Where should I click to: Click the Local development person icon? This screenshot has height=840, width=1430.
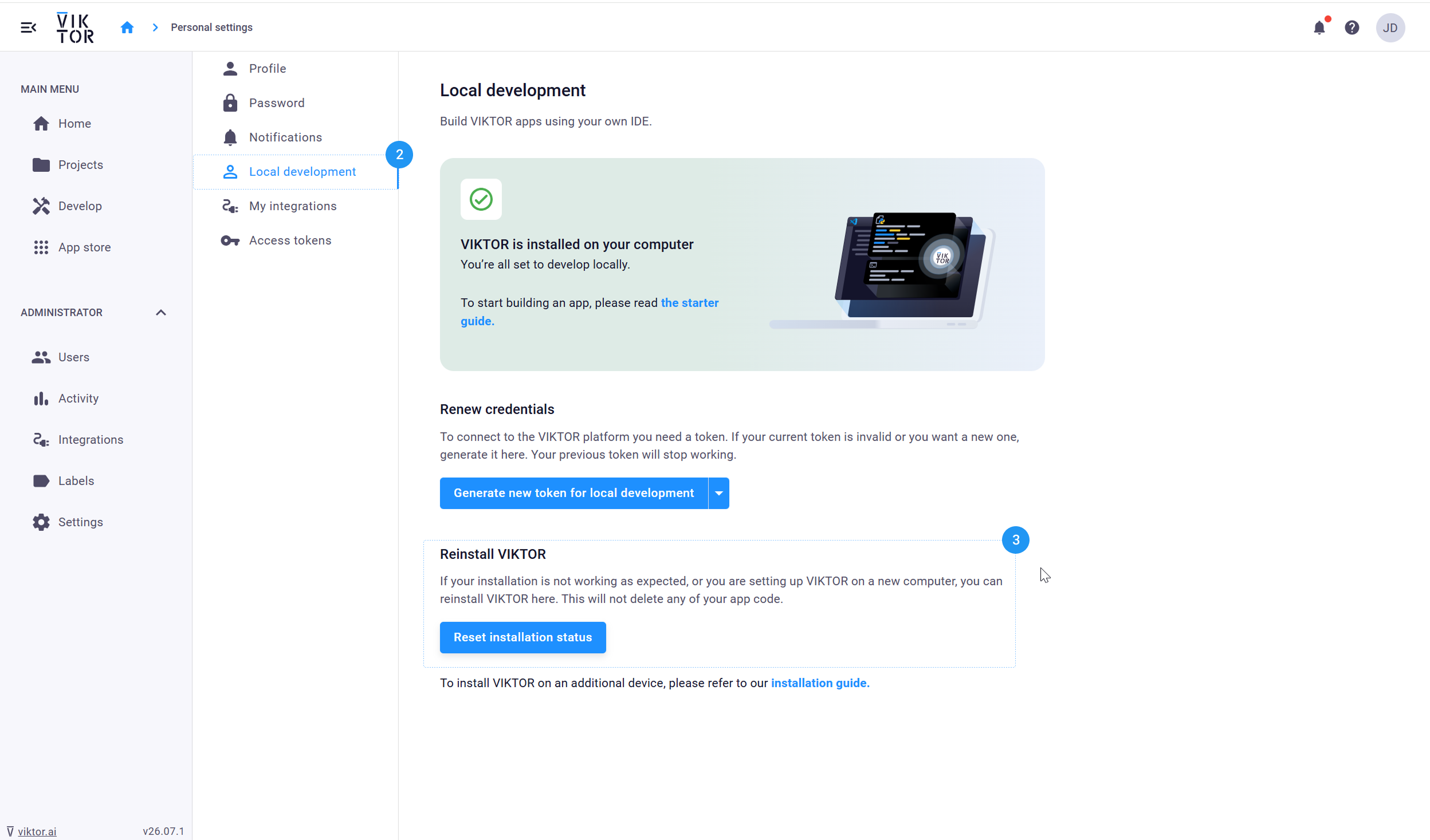[230, 172]
